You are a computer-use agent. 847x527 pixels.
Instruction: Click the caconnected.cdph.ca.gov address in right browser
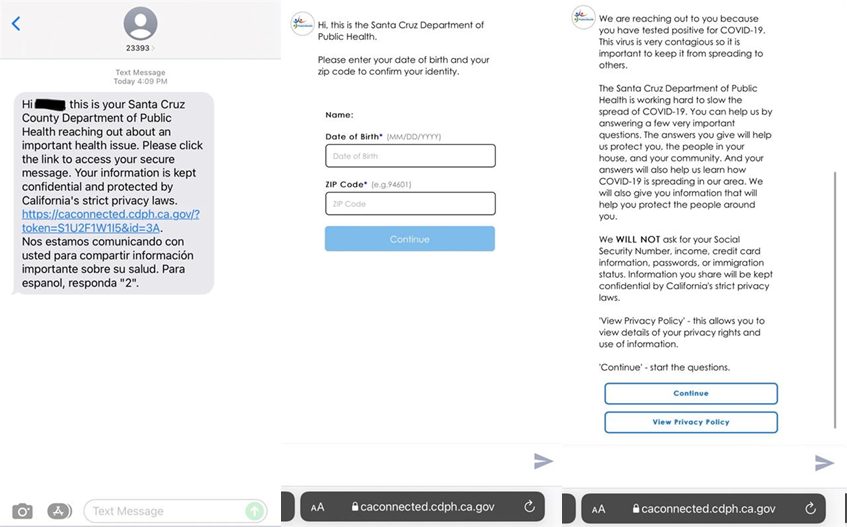tap(708, 509)
